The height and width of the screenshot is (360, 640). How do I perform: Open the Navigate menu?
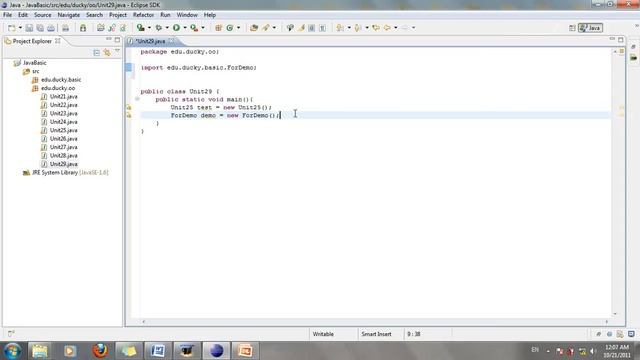(69, 15)
